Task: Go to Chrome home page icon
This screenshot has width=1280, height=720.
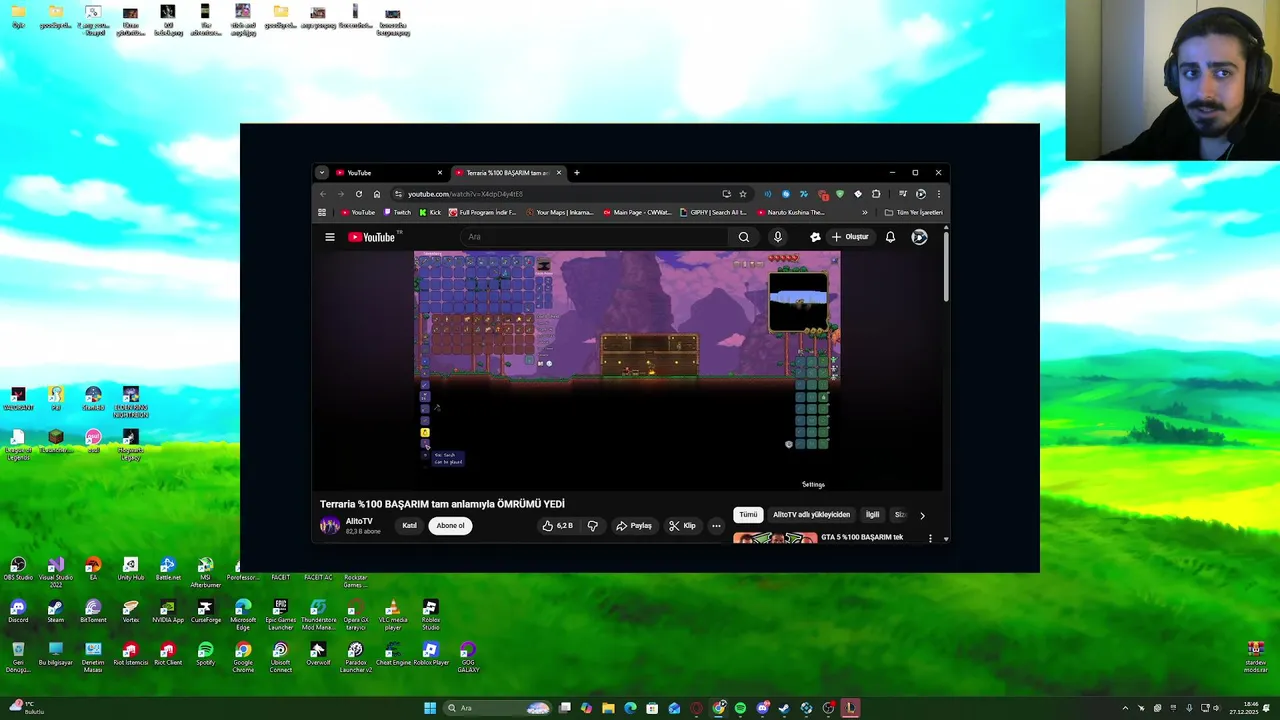Action: pyautogui.click(x=376, y=194)
